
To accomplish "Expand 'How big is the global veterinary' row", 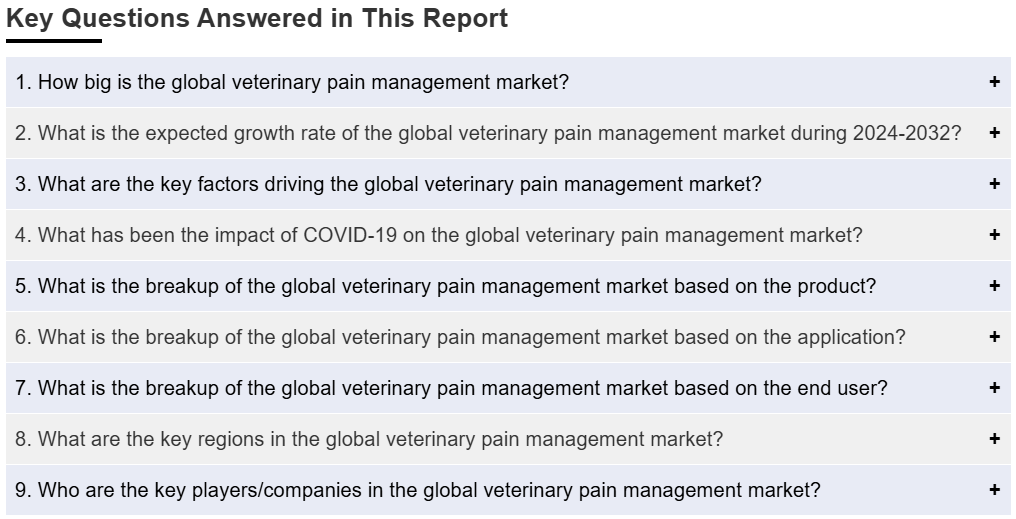I will [x=508, y=82].
